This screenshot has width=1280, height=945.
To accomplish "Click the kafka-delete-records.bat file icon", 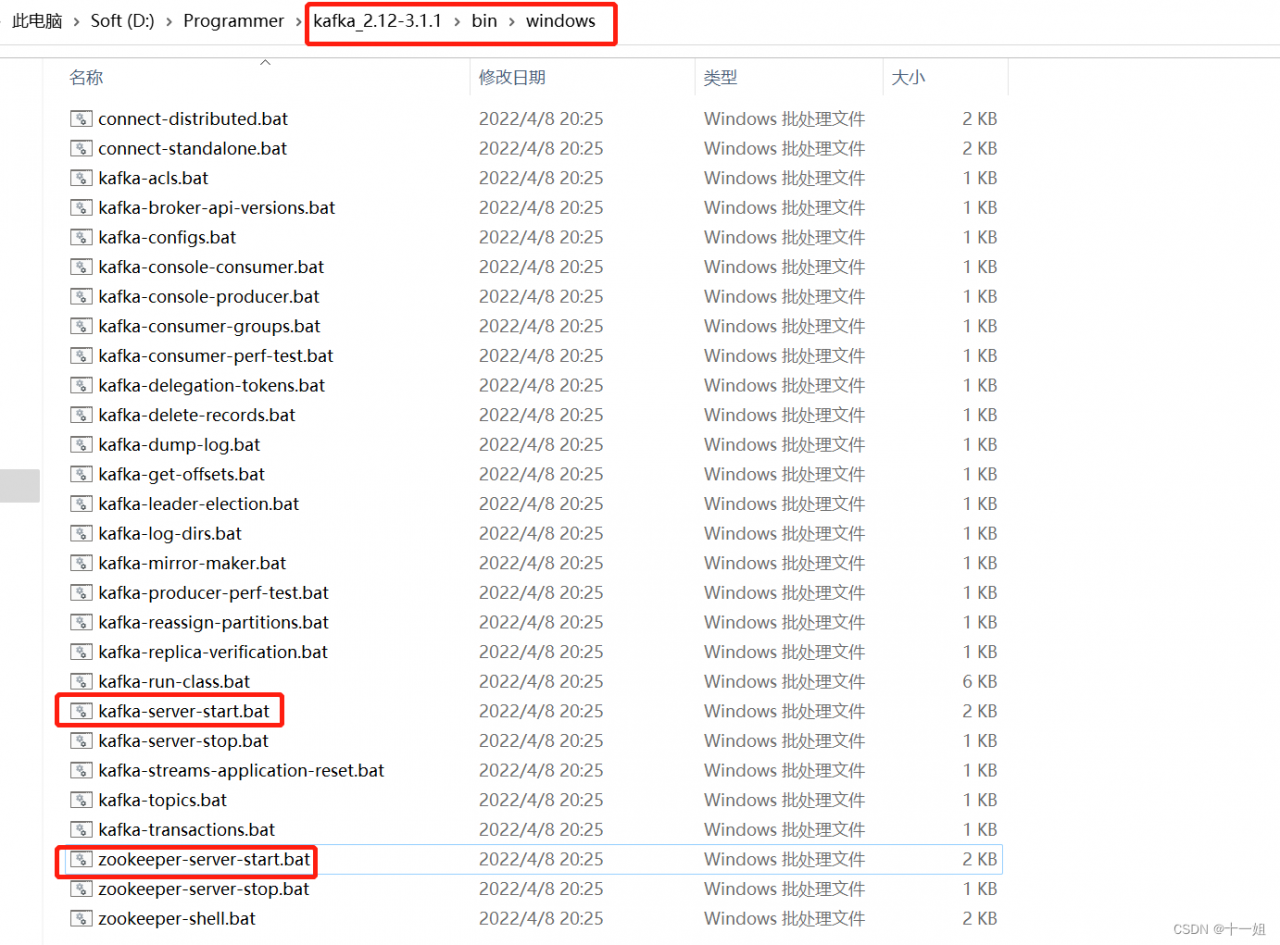I will point(81,415).
